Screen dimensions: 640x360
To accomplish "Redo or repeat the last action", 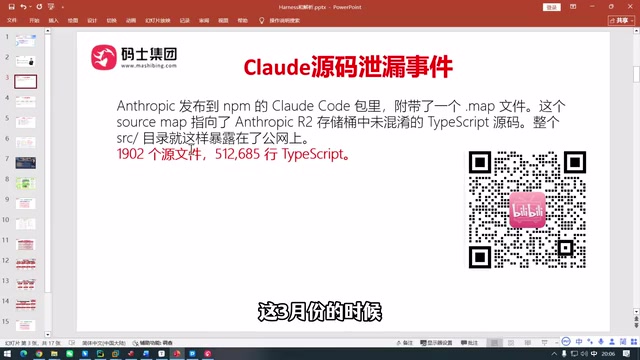I will pyautogui.click(x=39, y=7).
